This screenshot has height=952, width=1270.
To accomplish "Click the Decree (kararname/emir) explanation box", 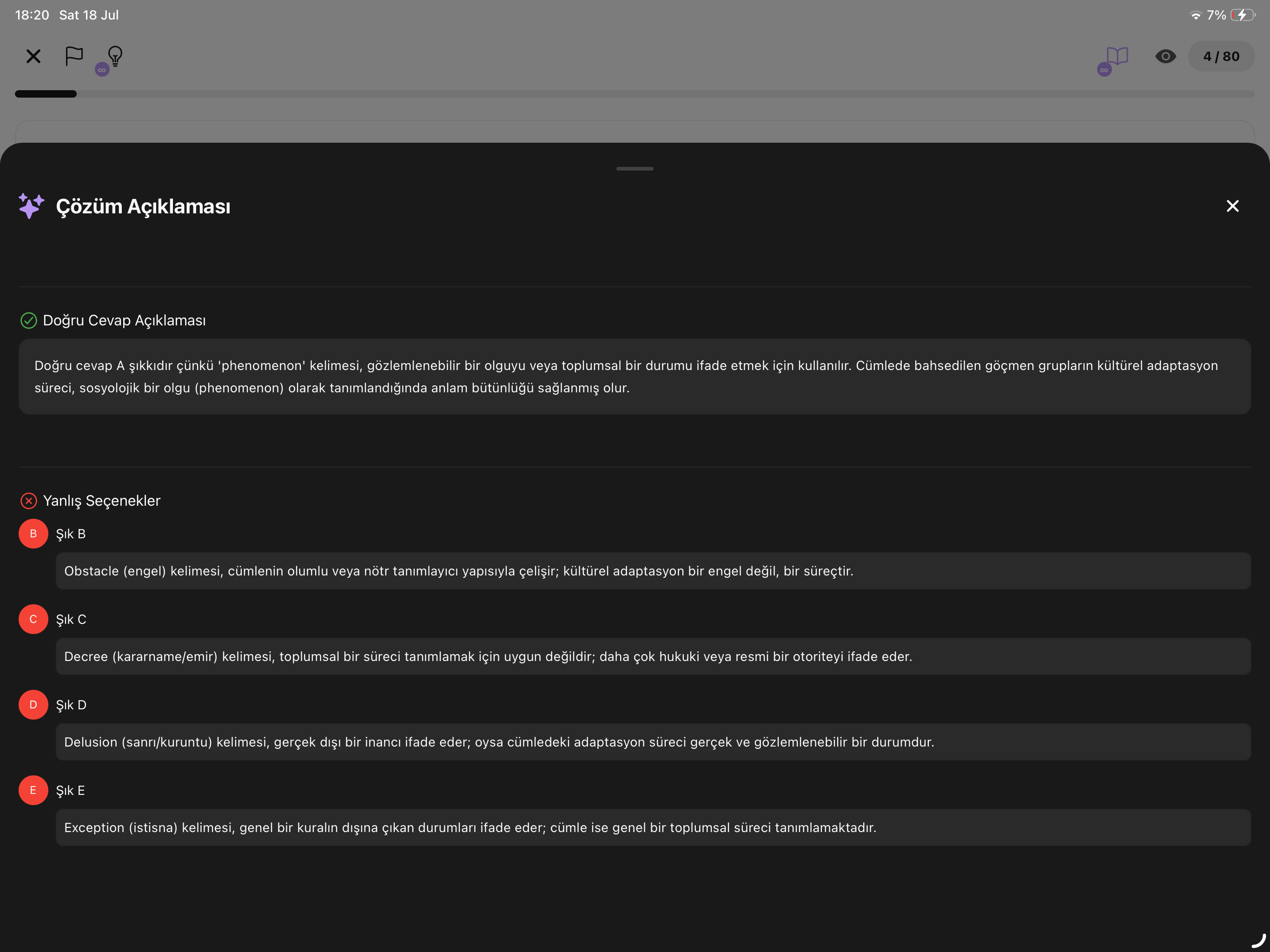I will (x=654, y=657).
